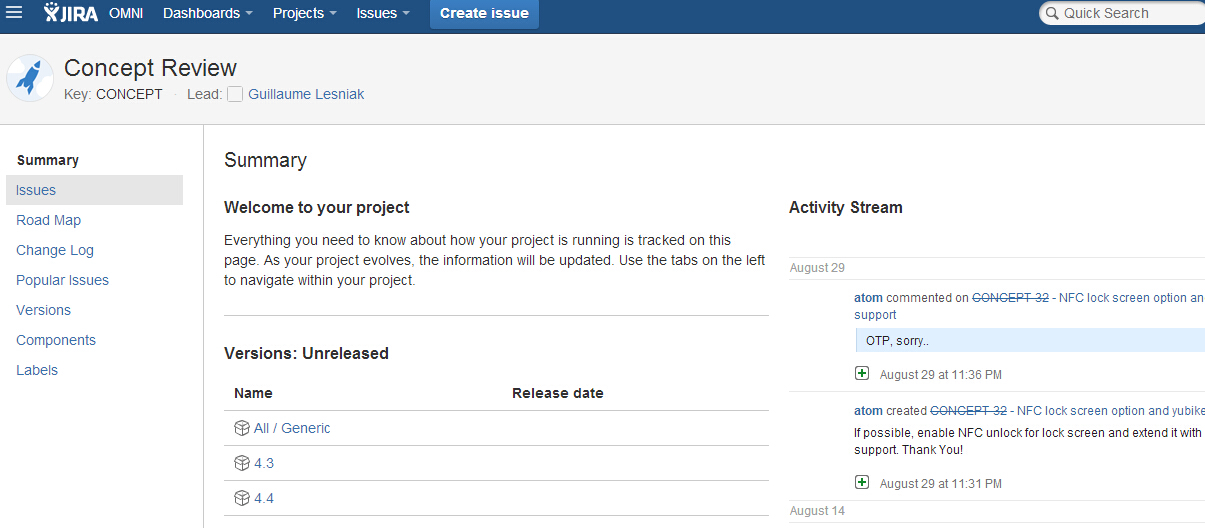Focus the Quick Search field
This screenshot has width=1205, height=528.
click(1122, 13)
